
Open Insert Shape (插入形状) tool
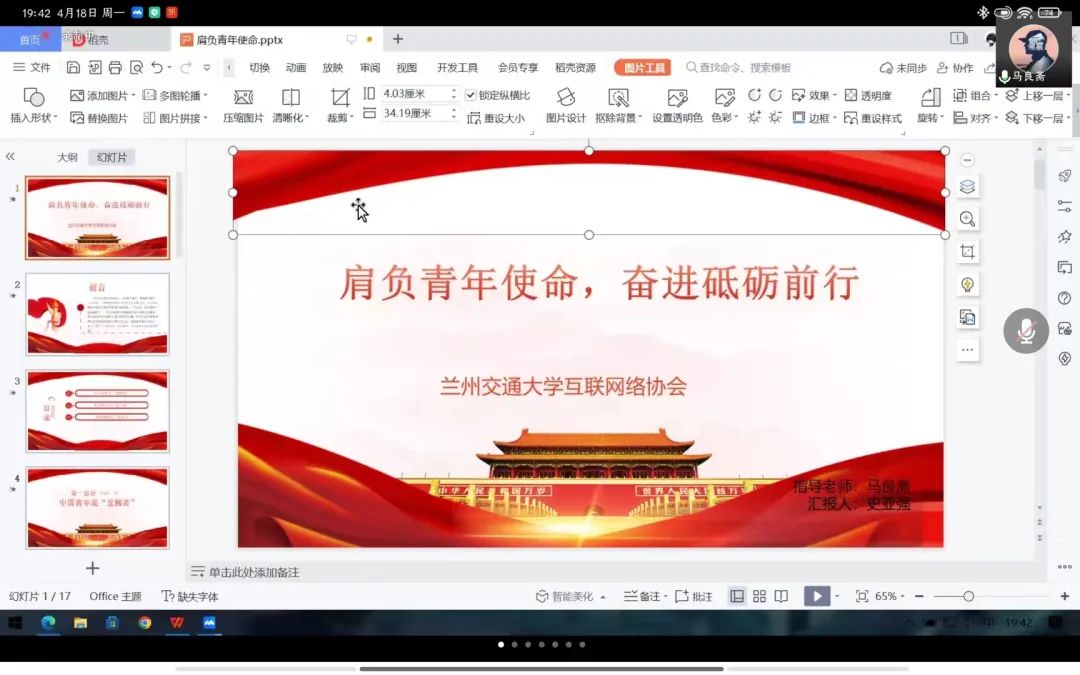[34, 105]
